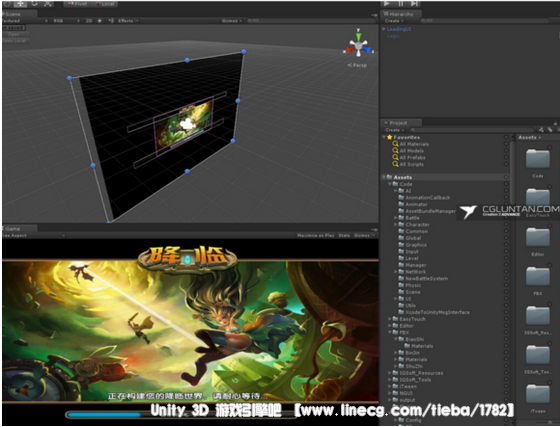Viewport: 560px width, 427px height.
Task: Open the Game view Gizmos button
Action: [x=364, y=236]
